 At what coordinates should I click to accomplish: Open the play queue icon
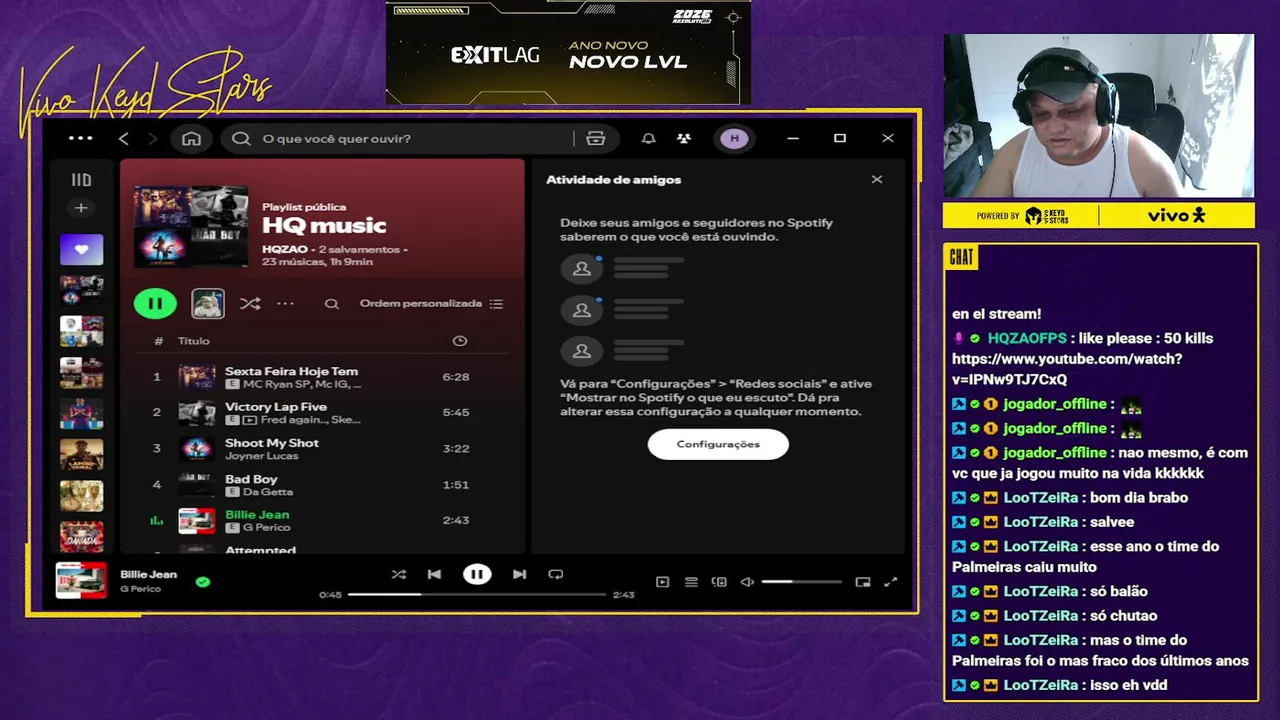click(691, 582)
